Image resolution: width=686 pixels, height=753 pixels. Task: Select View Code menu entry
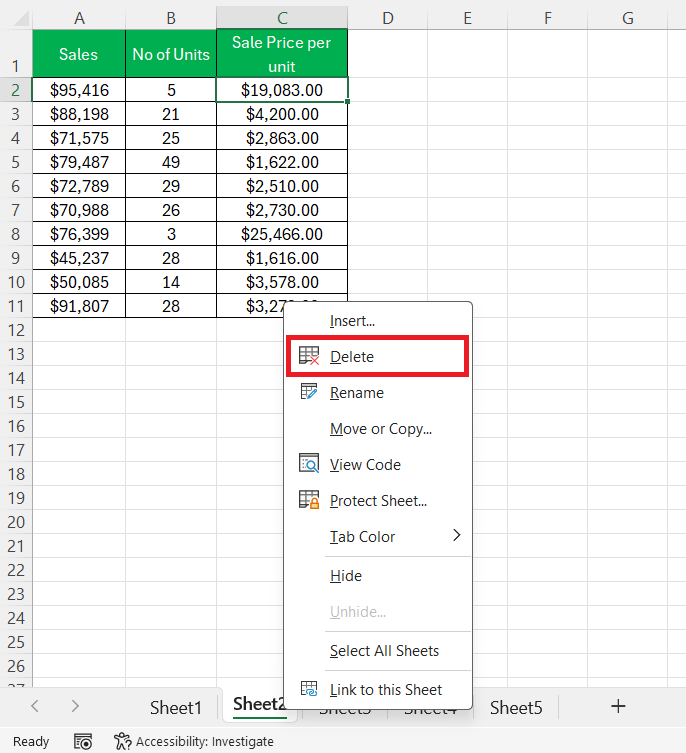[377, 464]
